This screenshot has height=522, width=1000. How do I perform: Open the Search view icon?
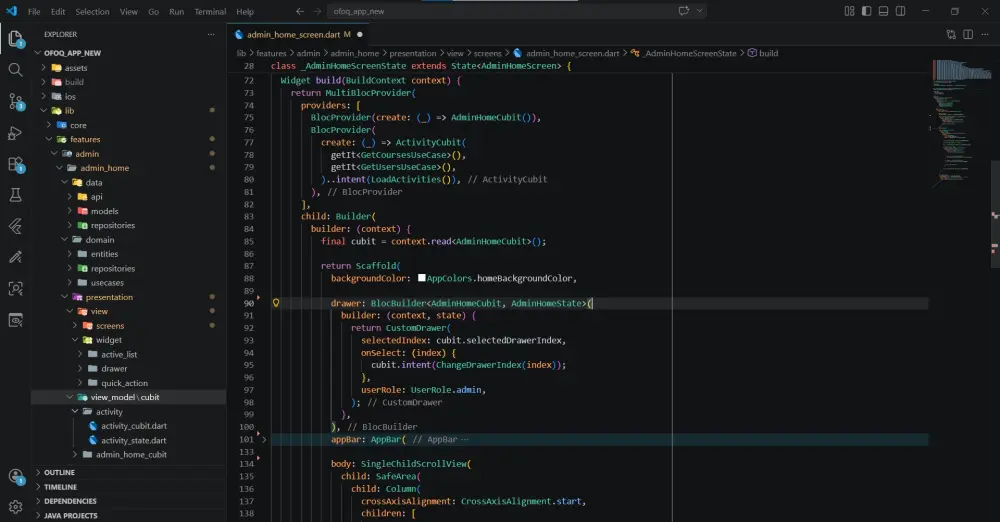pos(15,70)
